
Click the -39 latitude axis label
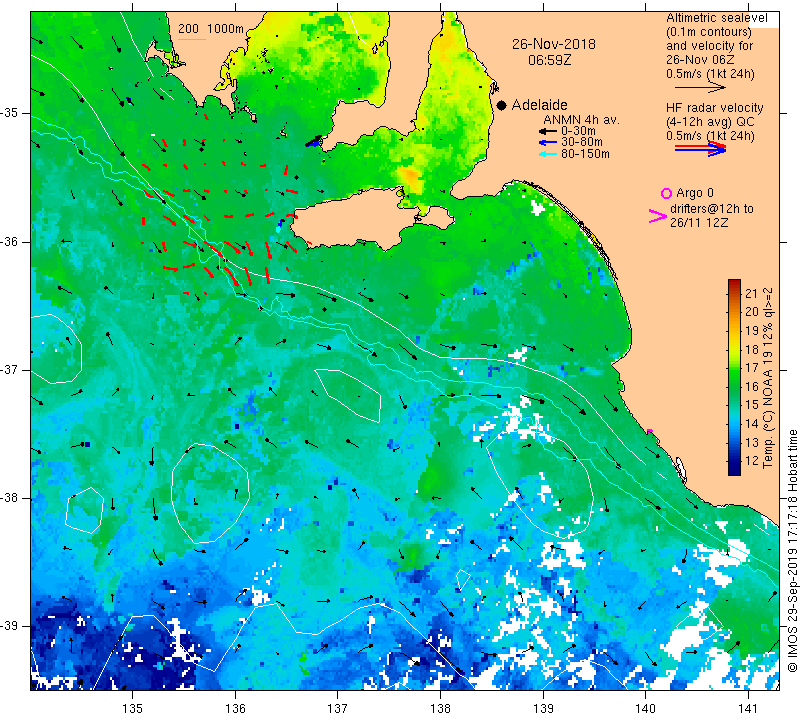tap(9, 626)
